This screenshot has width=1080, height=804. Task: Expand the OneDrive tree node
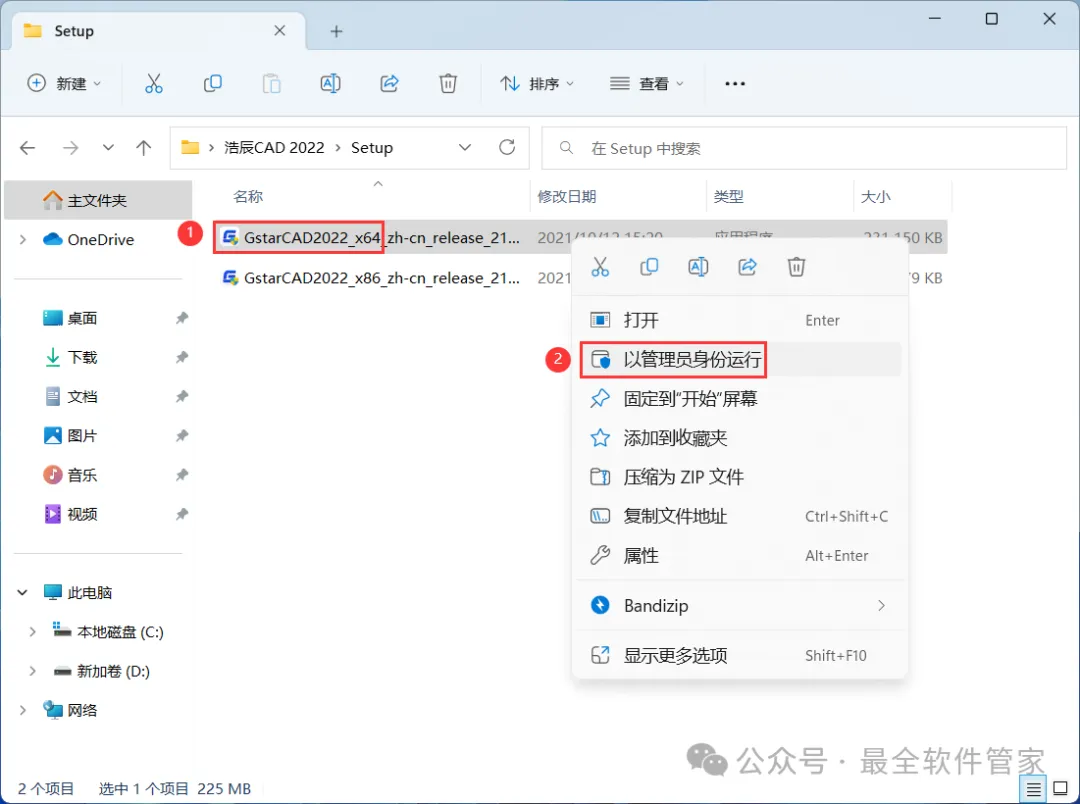(x=23, y=240)
